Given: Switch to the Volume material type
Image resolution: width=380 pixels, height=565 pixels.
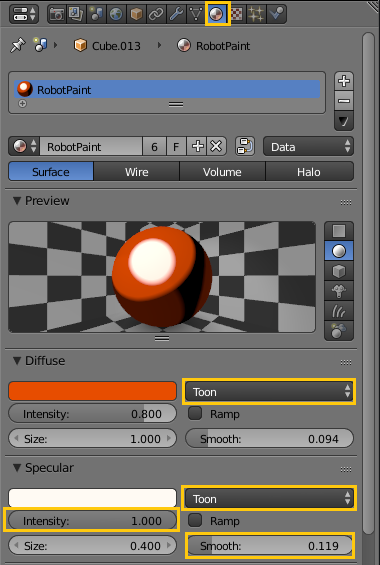Looking at the screenshot, I should [x=222, y=172].
